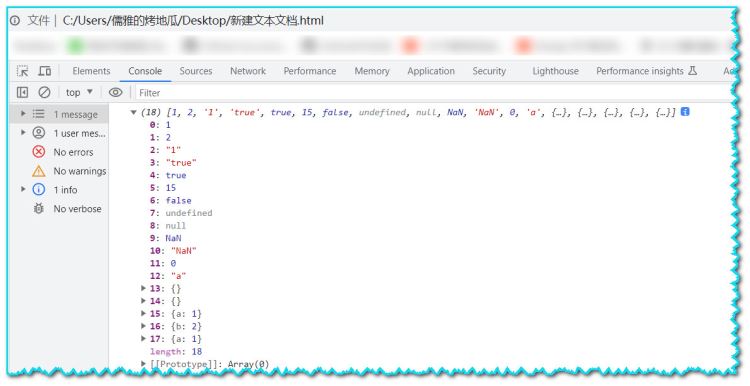750x386 pixels.
Task: Collapse the logged (18) array
Action: pos(133,112)
